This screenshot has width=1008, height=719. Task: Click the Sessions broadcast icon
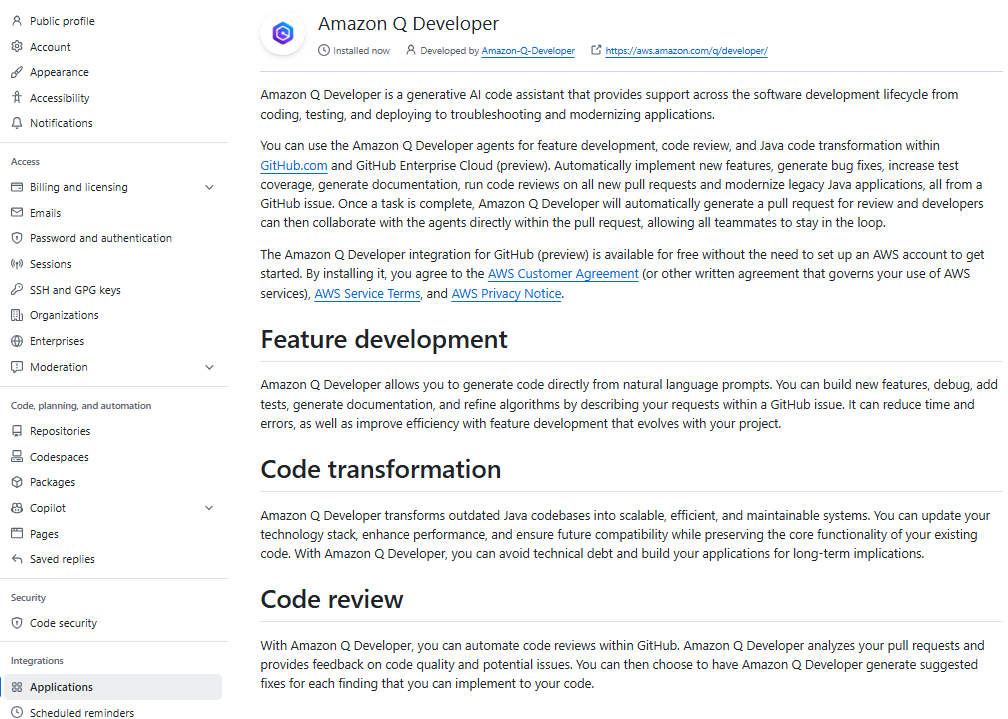coord(17,264)
